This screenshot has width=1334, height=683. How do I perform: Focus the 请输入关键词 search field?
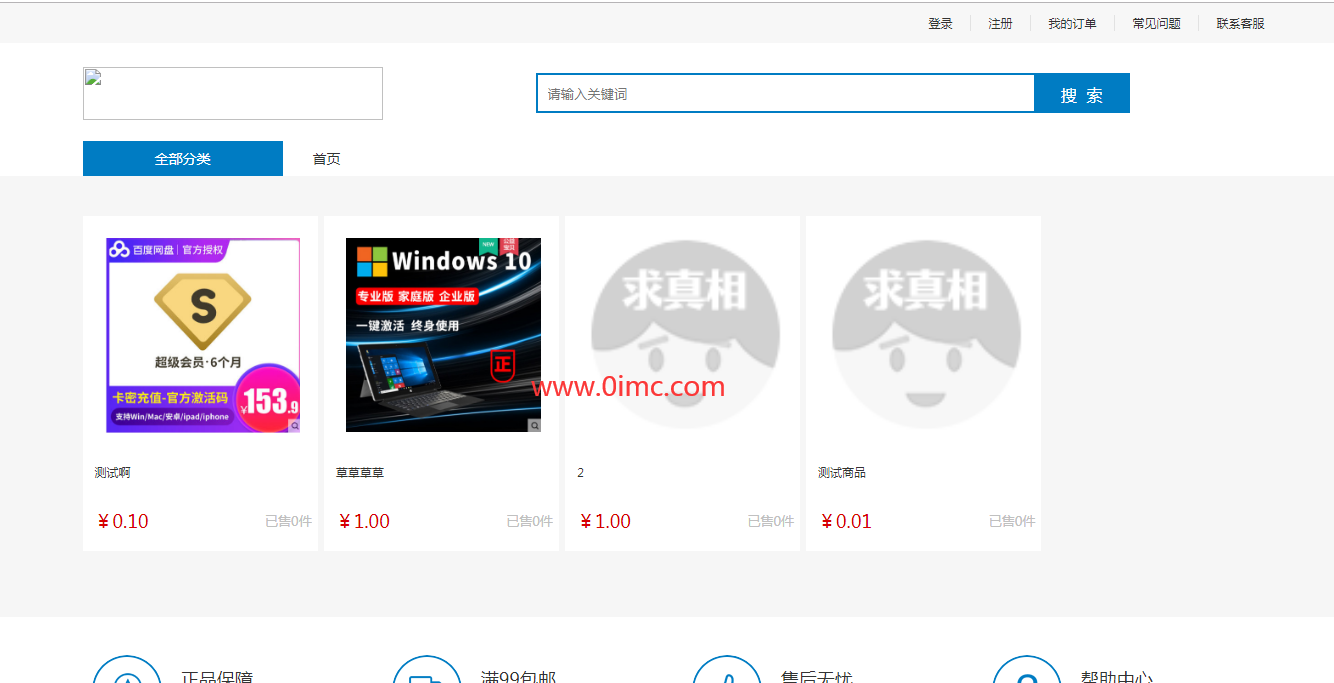coord(786,94)
